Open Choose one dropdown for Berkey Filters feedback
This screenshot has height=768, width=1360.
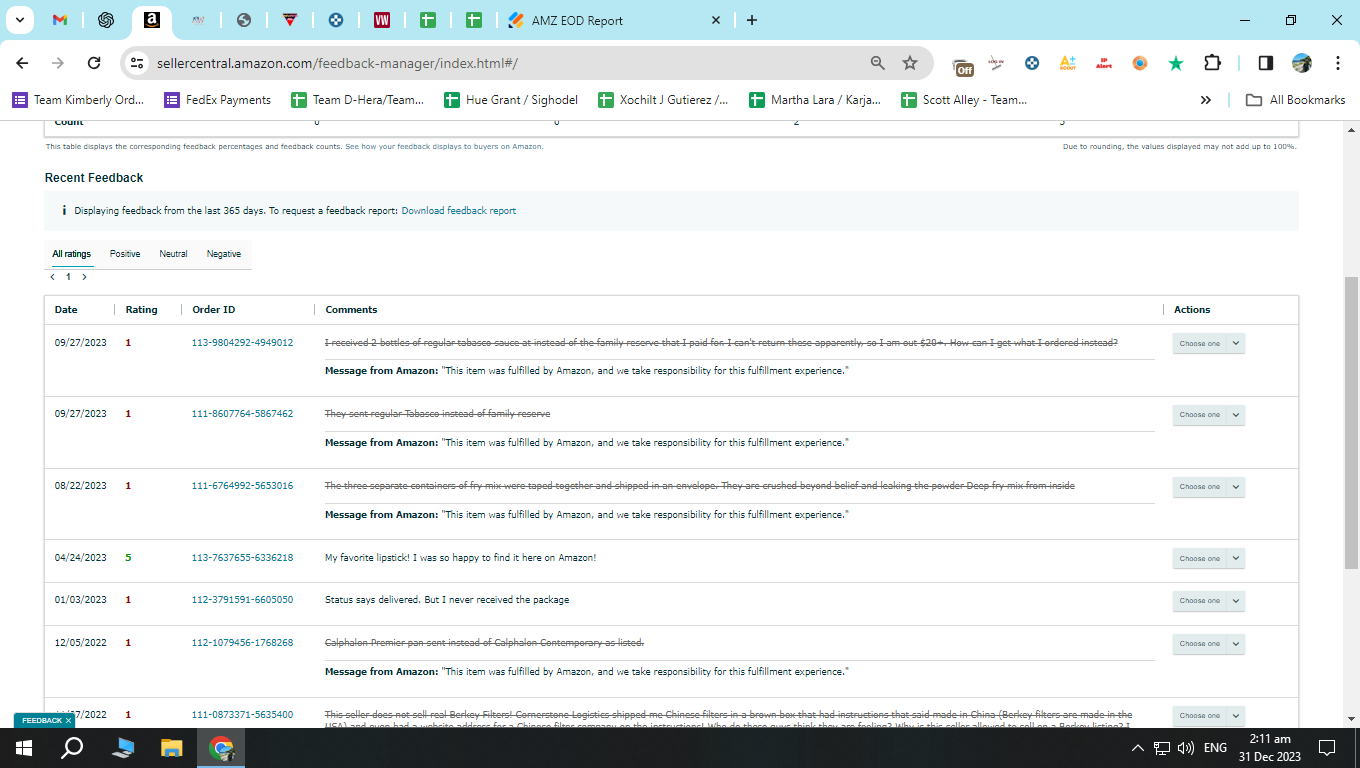pyautogui.click(x=1208, y=716)
